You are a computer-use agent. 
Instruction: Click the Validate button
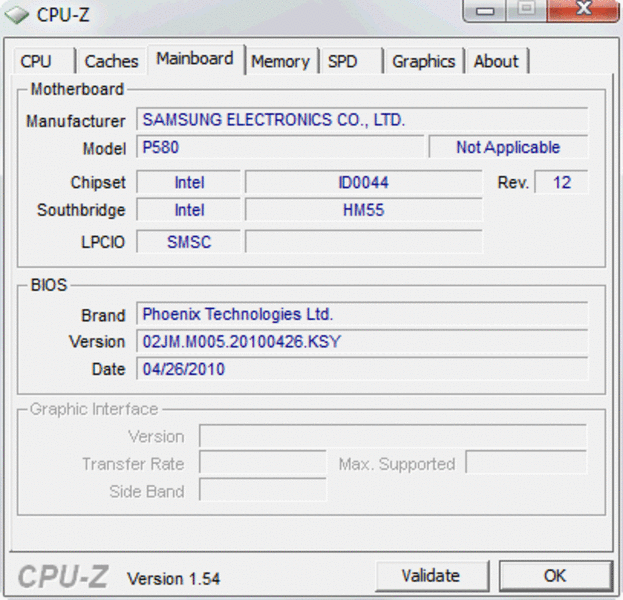[x=432, y=576]
